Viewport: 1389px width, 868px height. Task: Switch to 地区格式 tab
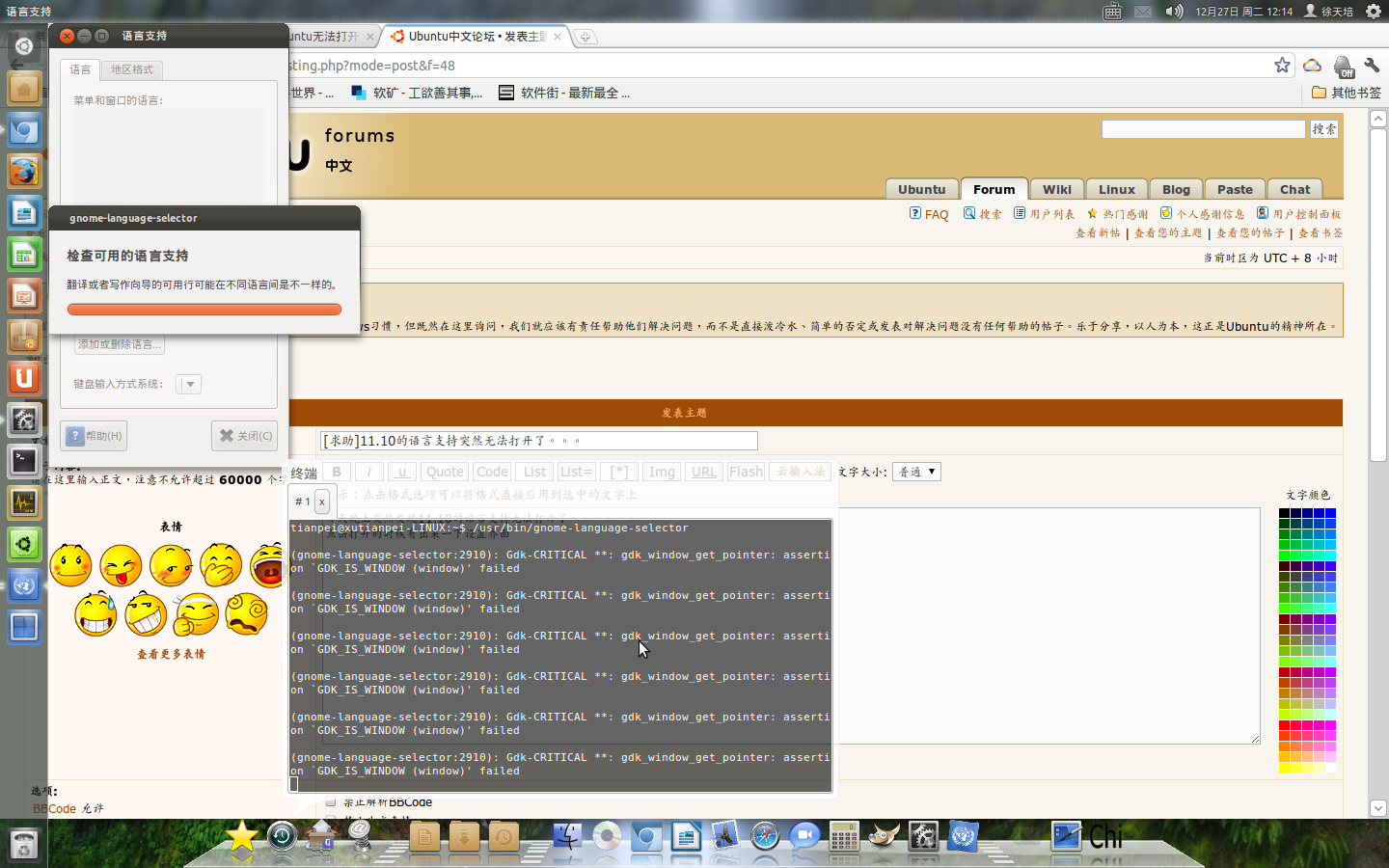(132, 69)
